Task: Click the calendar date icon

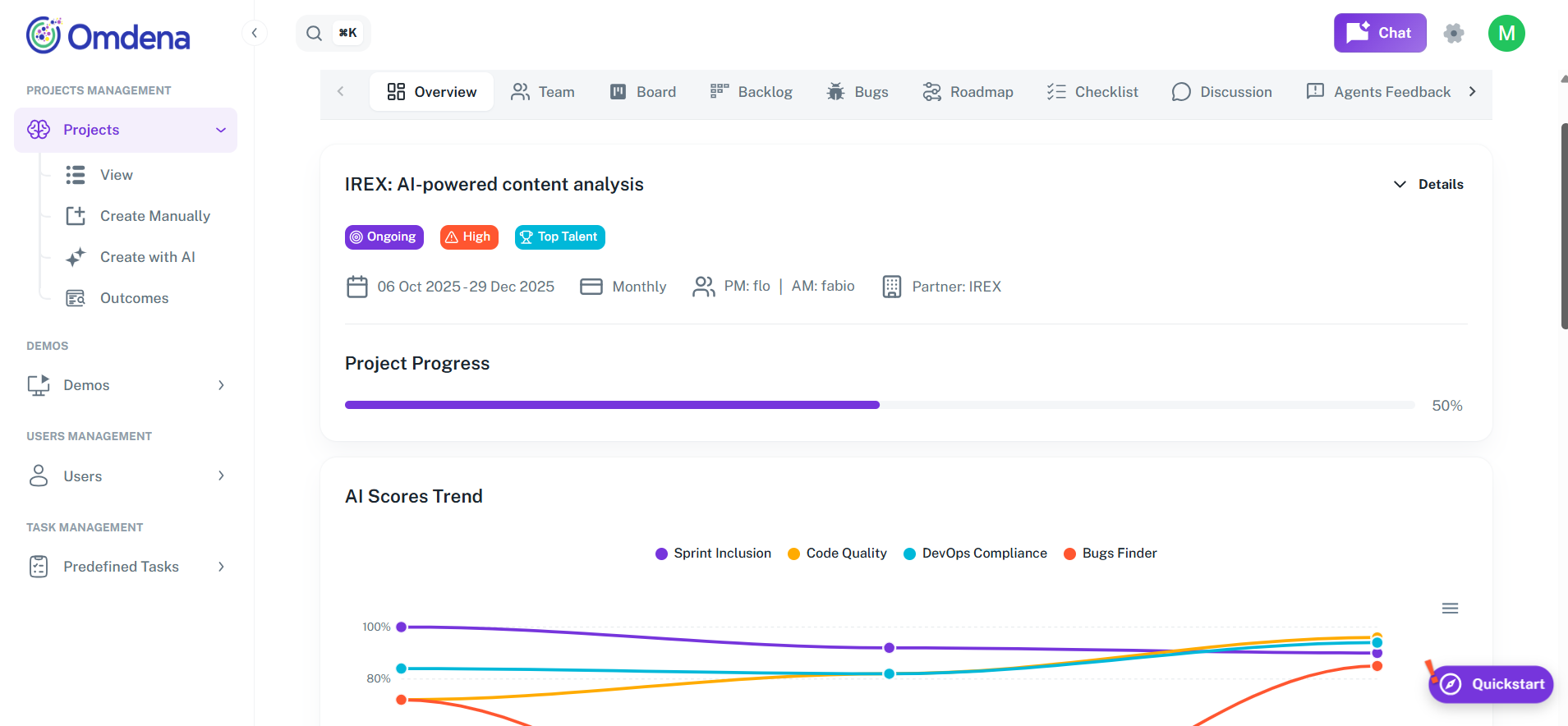Action: click(357, 287)
